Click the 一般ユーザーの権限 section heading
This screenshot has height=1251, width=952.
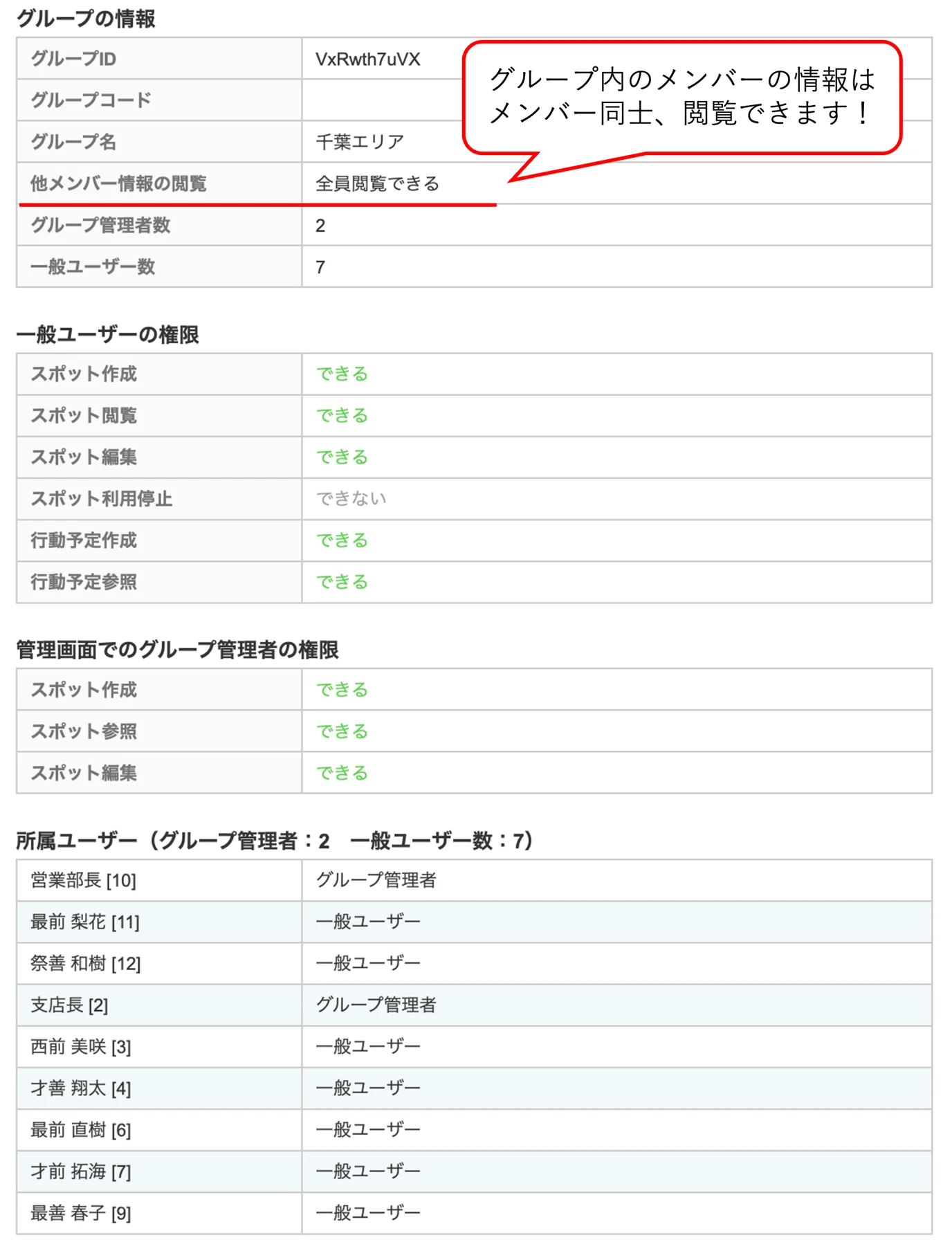tap(107, 334)
